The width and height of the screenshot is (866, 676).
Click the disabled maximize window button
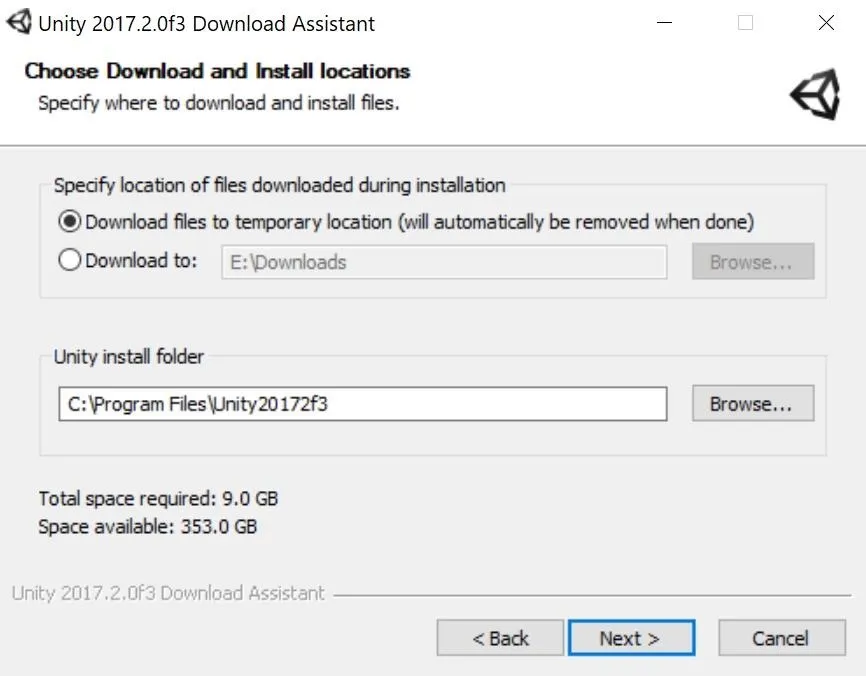pos(745,23)
